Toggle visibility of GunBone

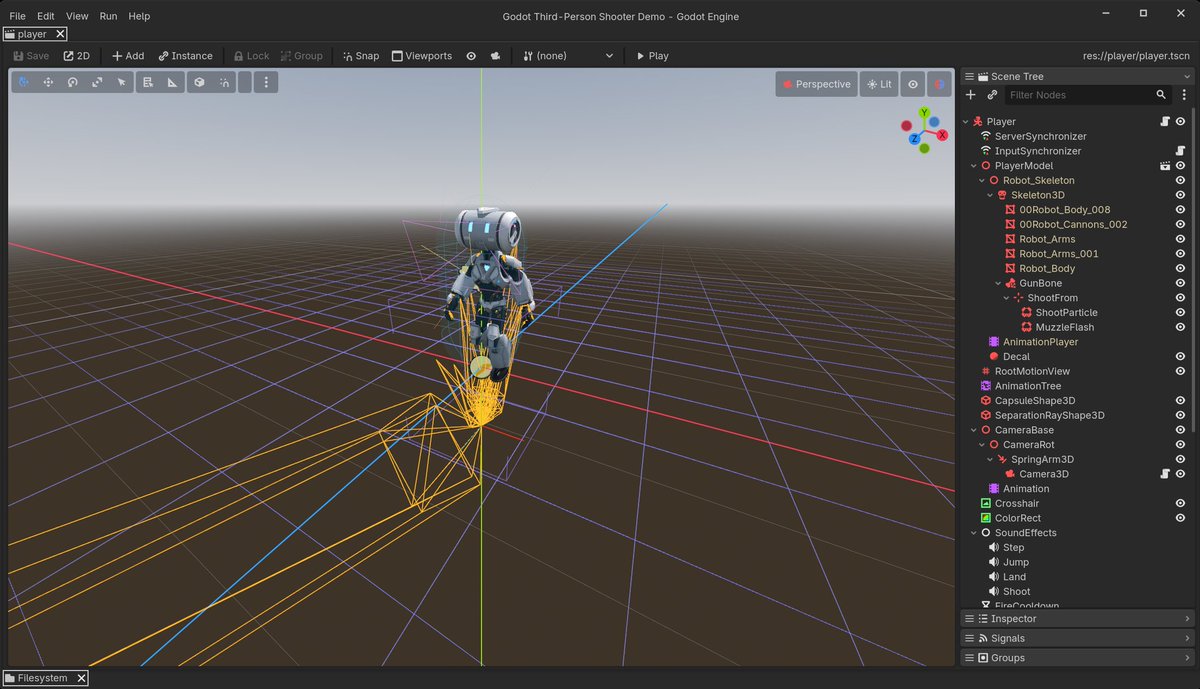(1180, 283)
